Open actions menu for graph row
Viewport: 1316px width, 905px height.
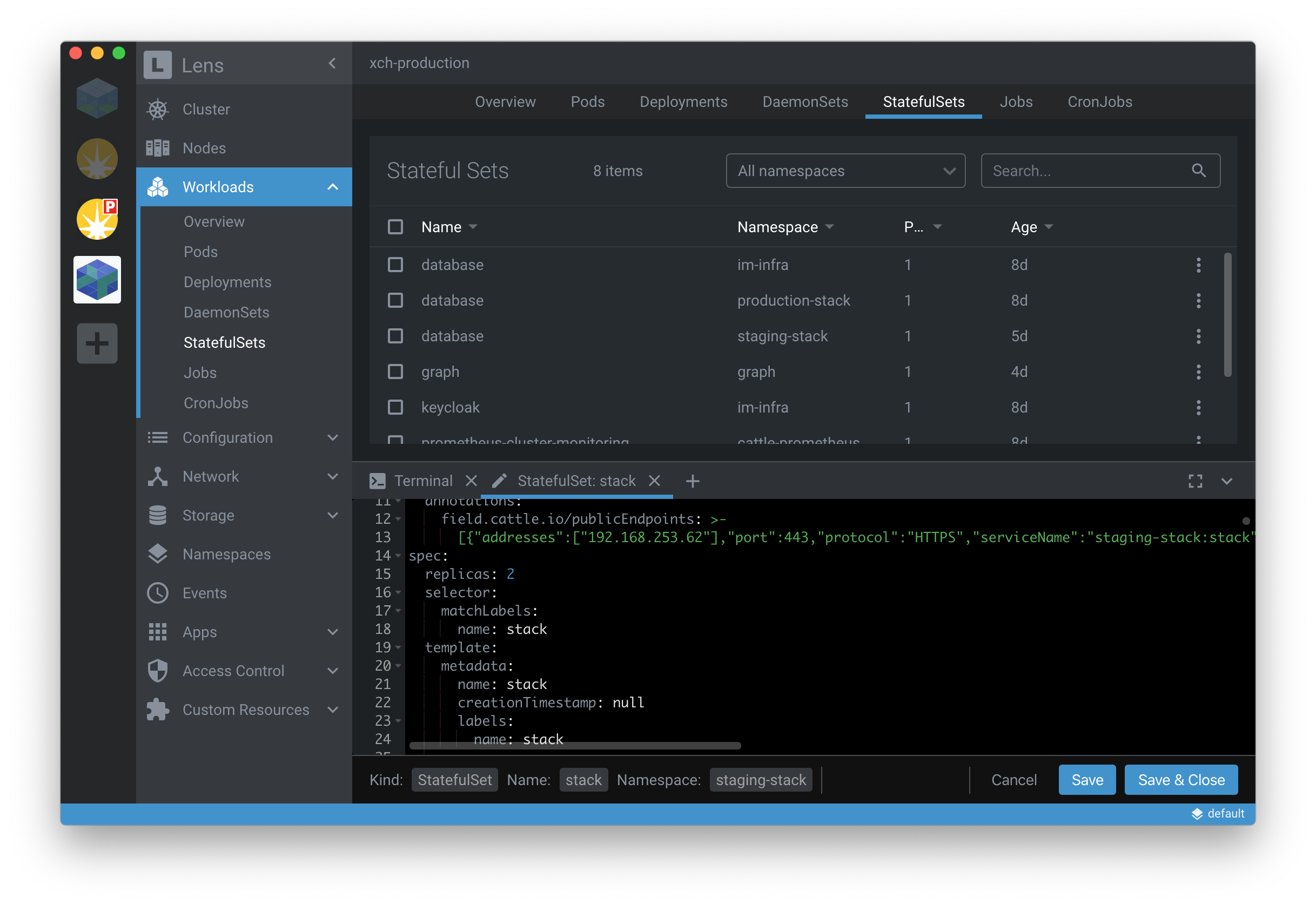1198,372
